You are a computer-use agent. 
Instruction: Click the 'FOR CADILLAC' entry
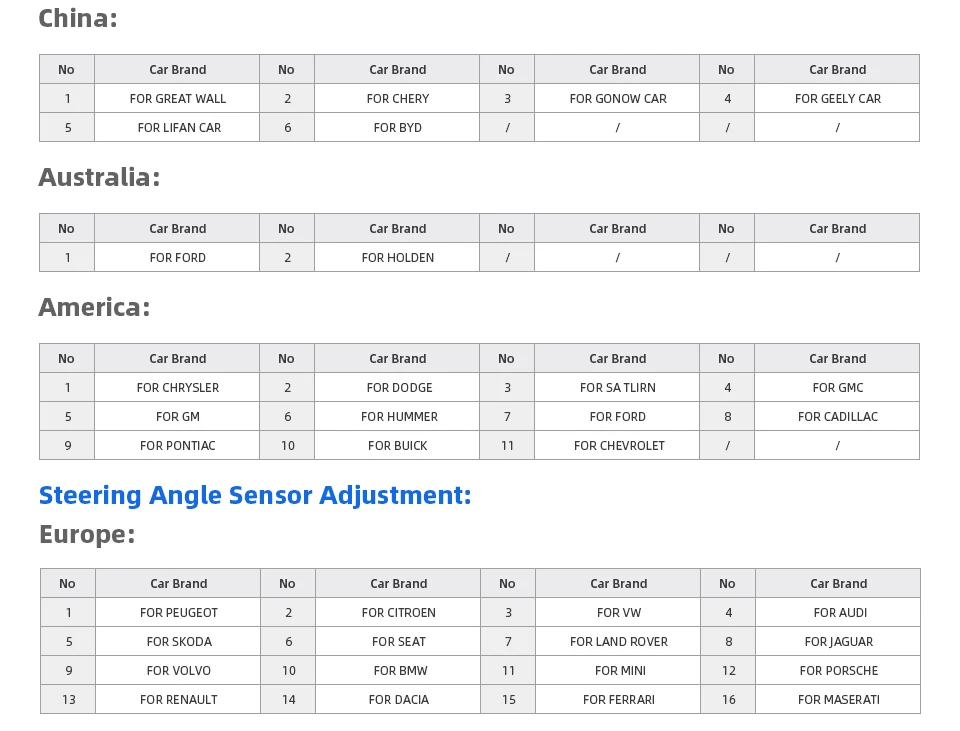pos(837,417)
